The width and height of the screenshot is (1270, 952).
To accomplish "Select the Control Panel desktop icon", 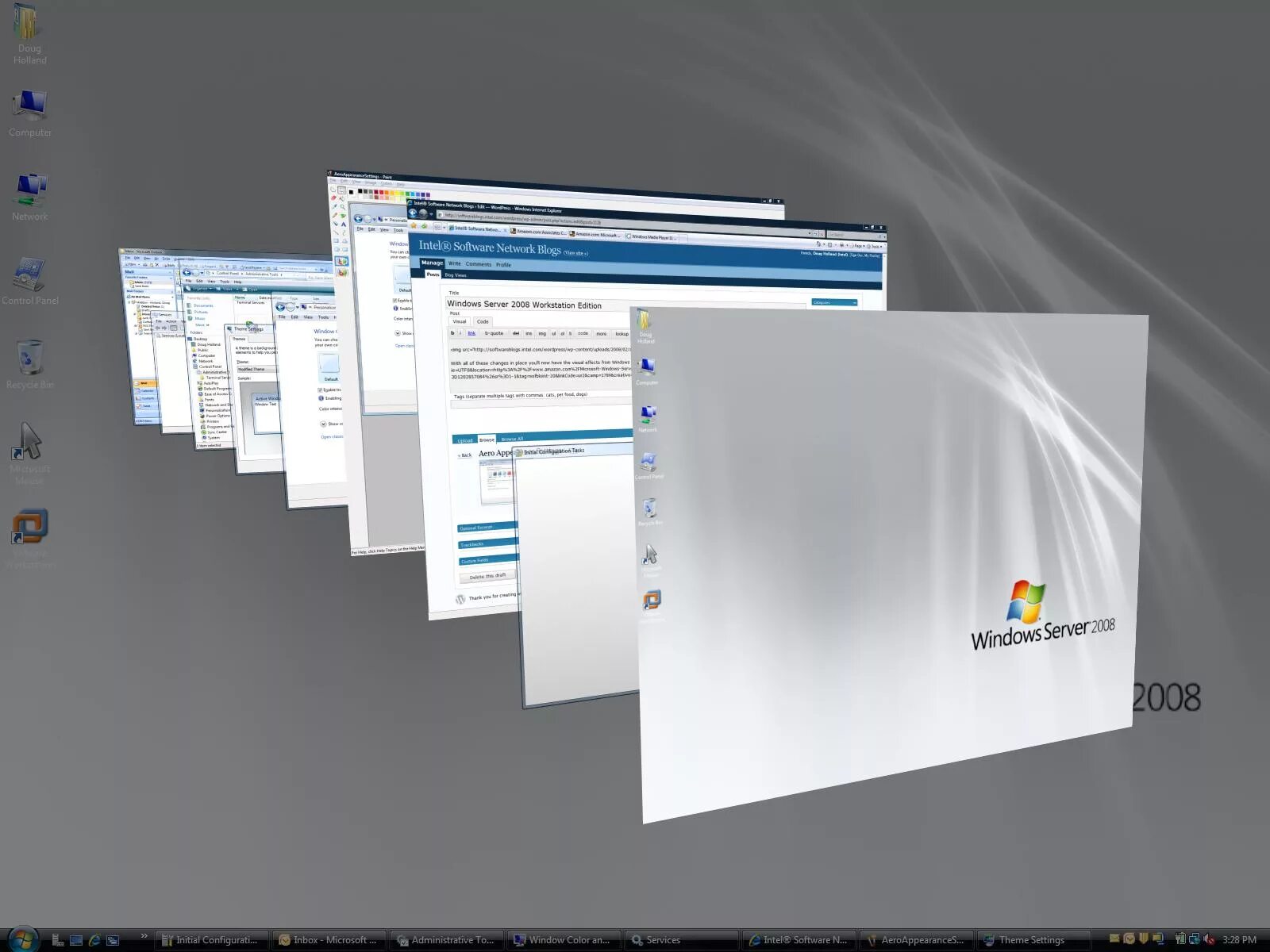I will coord(29,282).
